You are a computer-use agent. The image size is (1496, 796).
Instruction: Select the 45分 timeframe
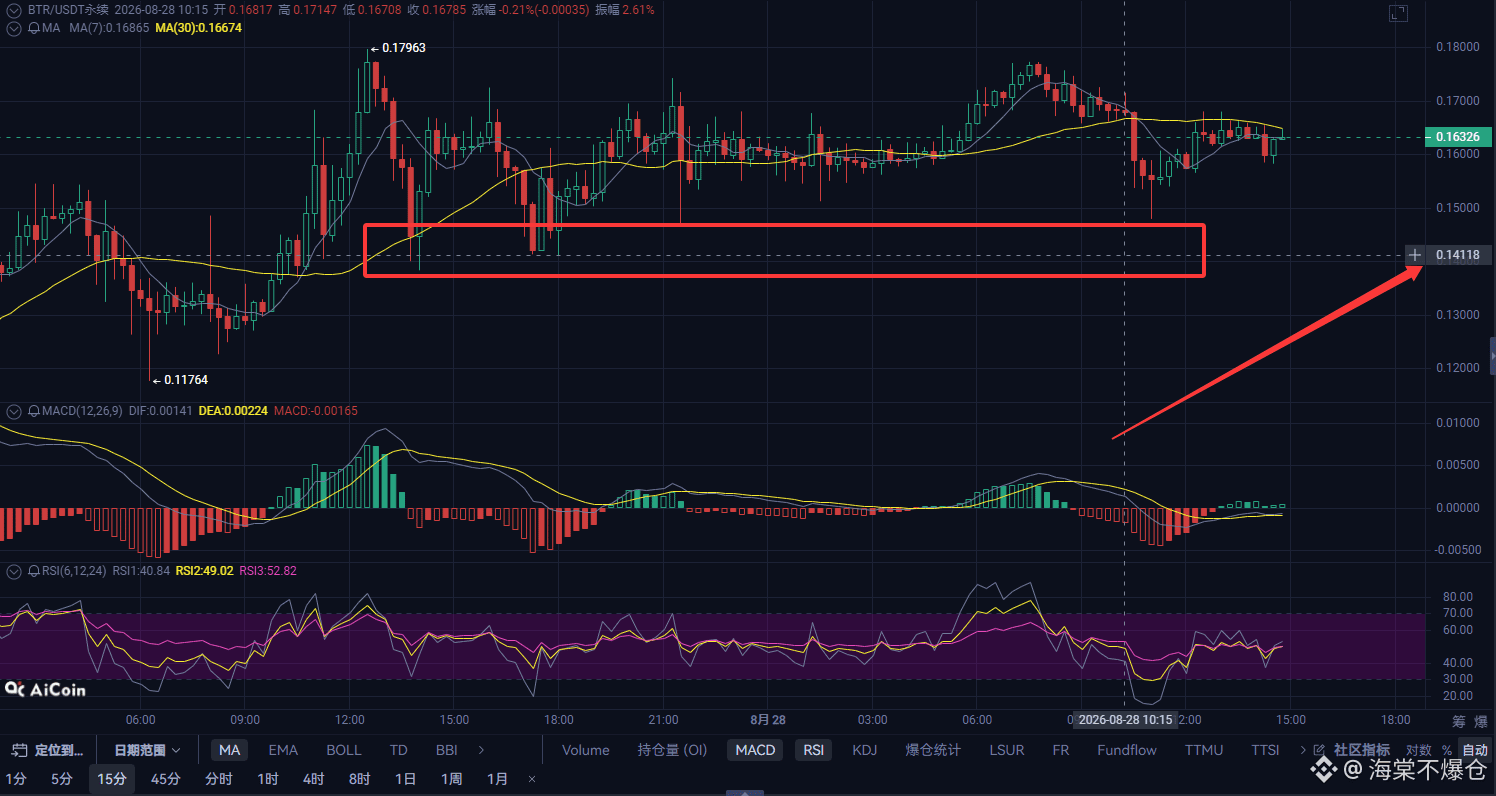[166, 779]
